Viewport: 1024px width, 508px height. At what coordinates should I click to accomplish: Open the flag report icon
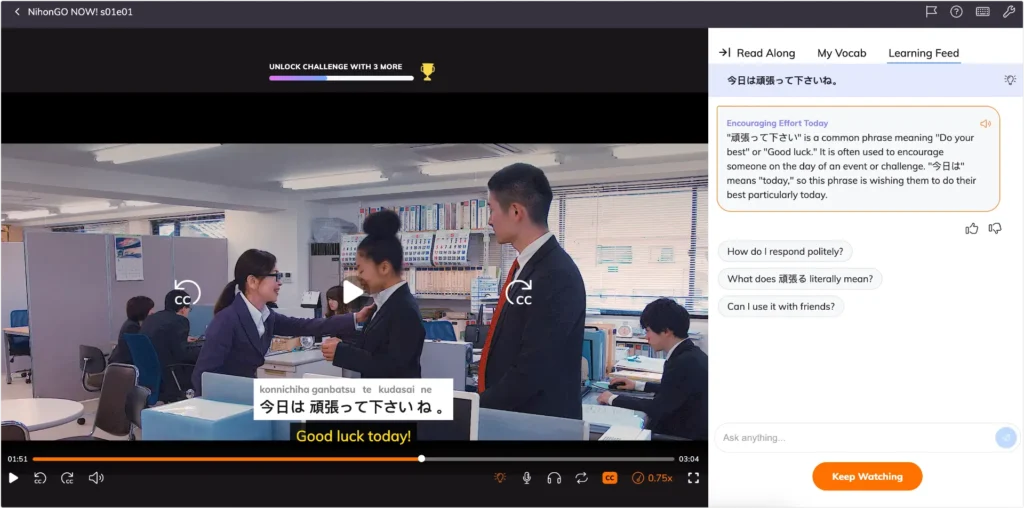931,12
